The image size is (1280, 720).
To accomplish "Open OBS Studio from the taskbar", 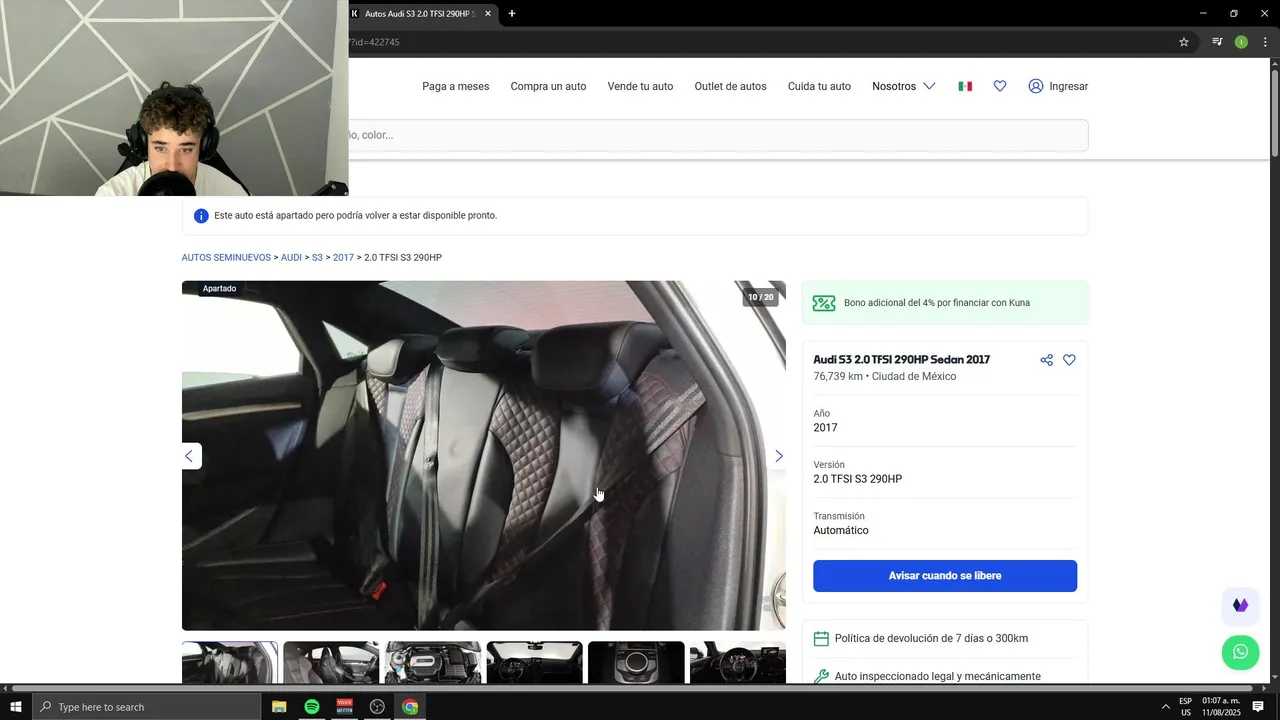I will 377,707.
